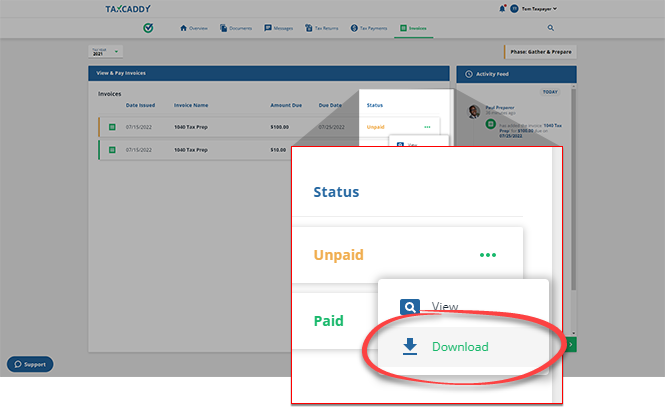
Task: Open the Tax Payments tab
Action: tap(369, 28)
